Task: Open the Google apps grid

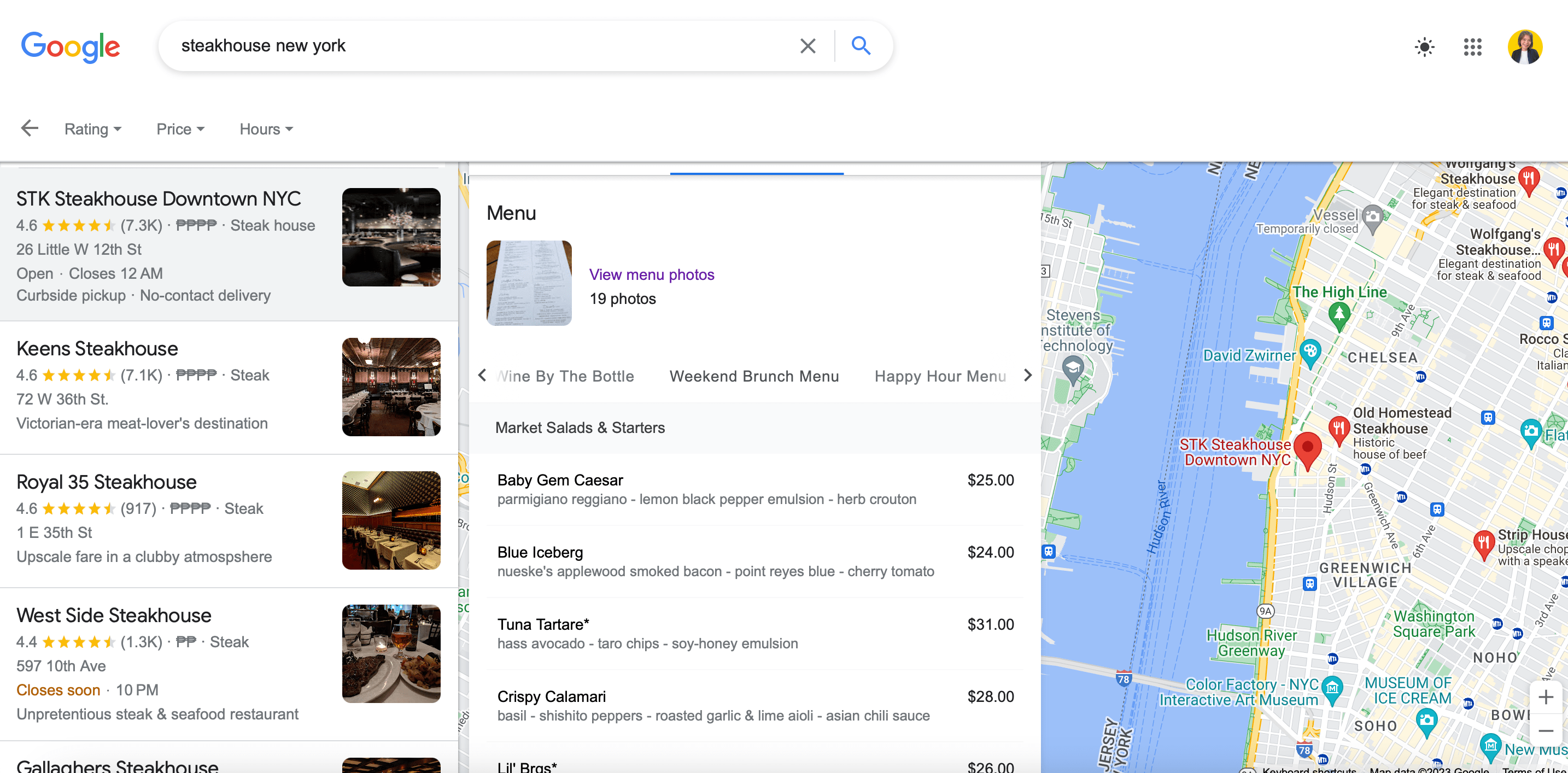Action: pos(1473,47)
